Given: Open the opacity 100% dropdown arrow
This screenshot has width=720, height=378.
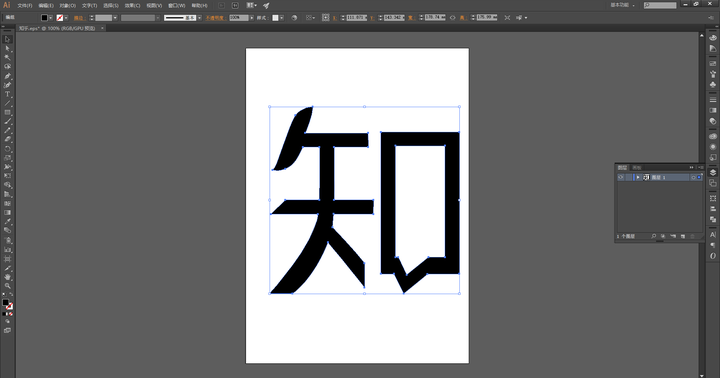Looking at the screenshot, I should (252, 18).
